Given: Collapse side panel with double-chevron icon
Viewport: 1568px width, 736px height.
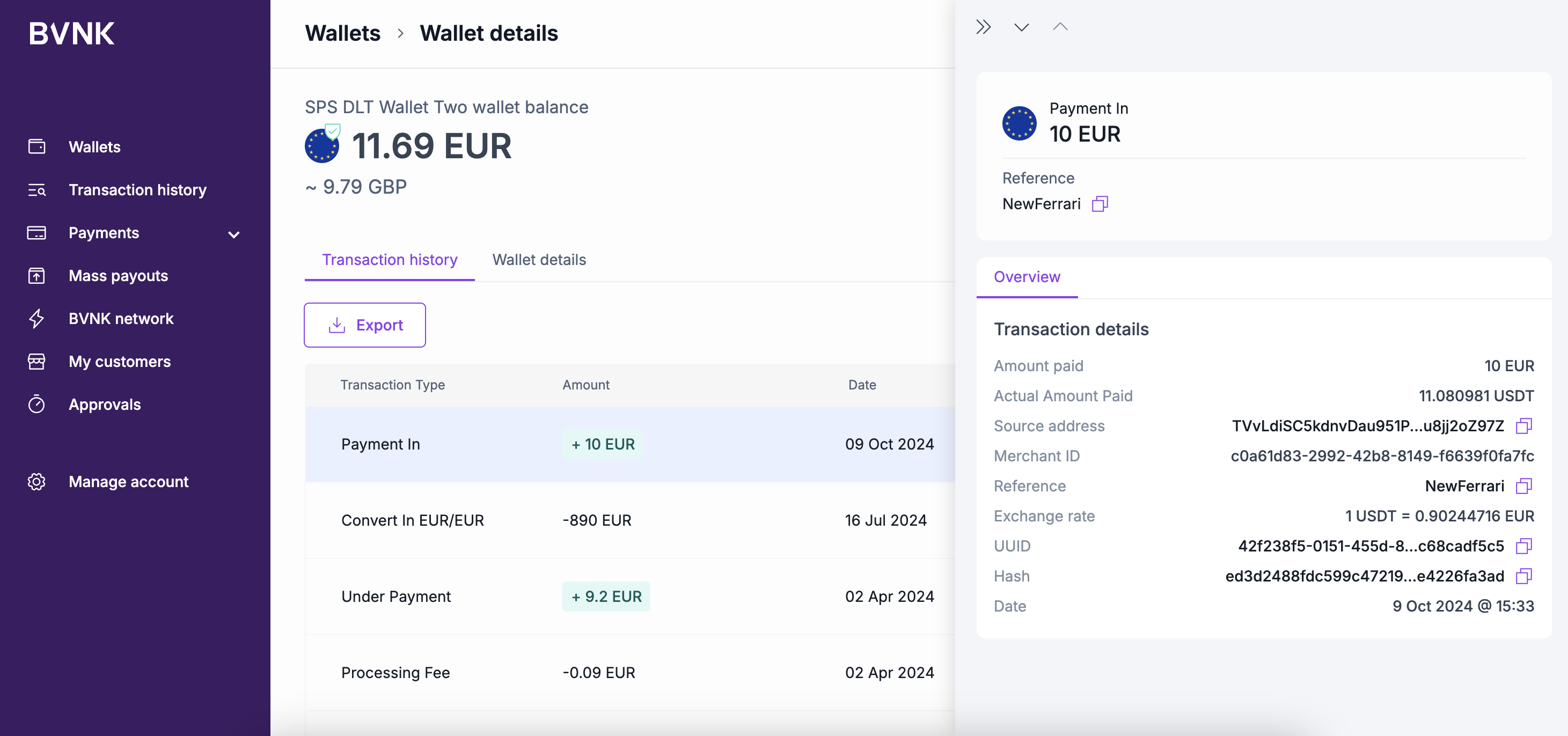Looking at the screenshot, I should 984,27.
